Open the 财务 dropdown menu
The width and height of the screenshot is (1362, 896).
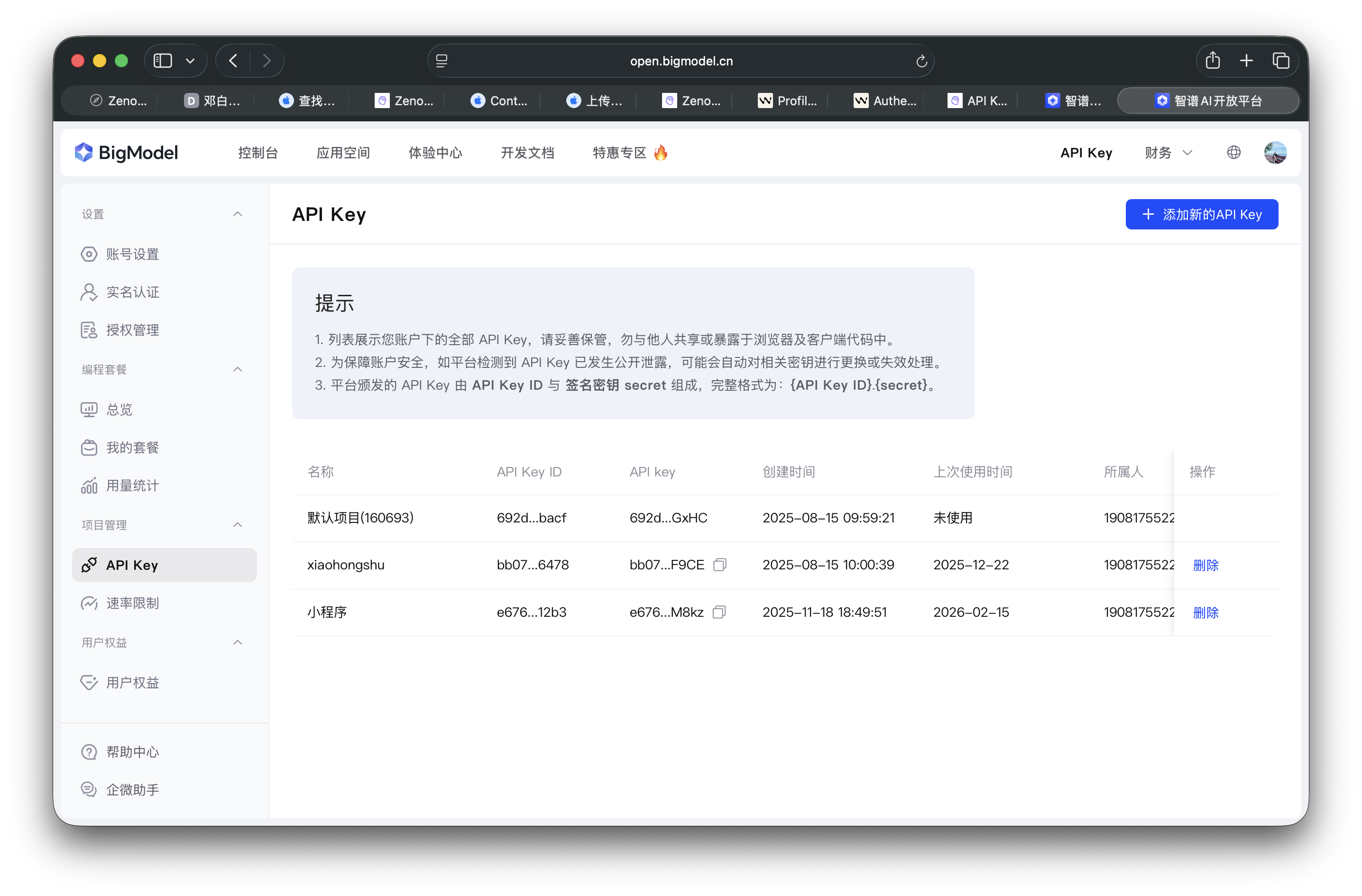pos(1168,152)
